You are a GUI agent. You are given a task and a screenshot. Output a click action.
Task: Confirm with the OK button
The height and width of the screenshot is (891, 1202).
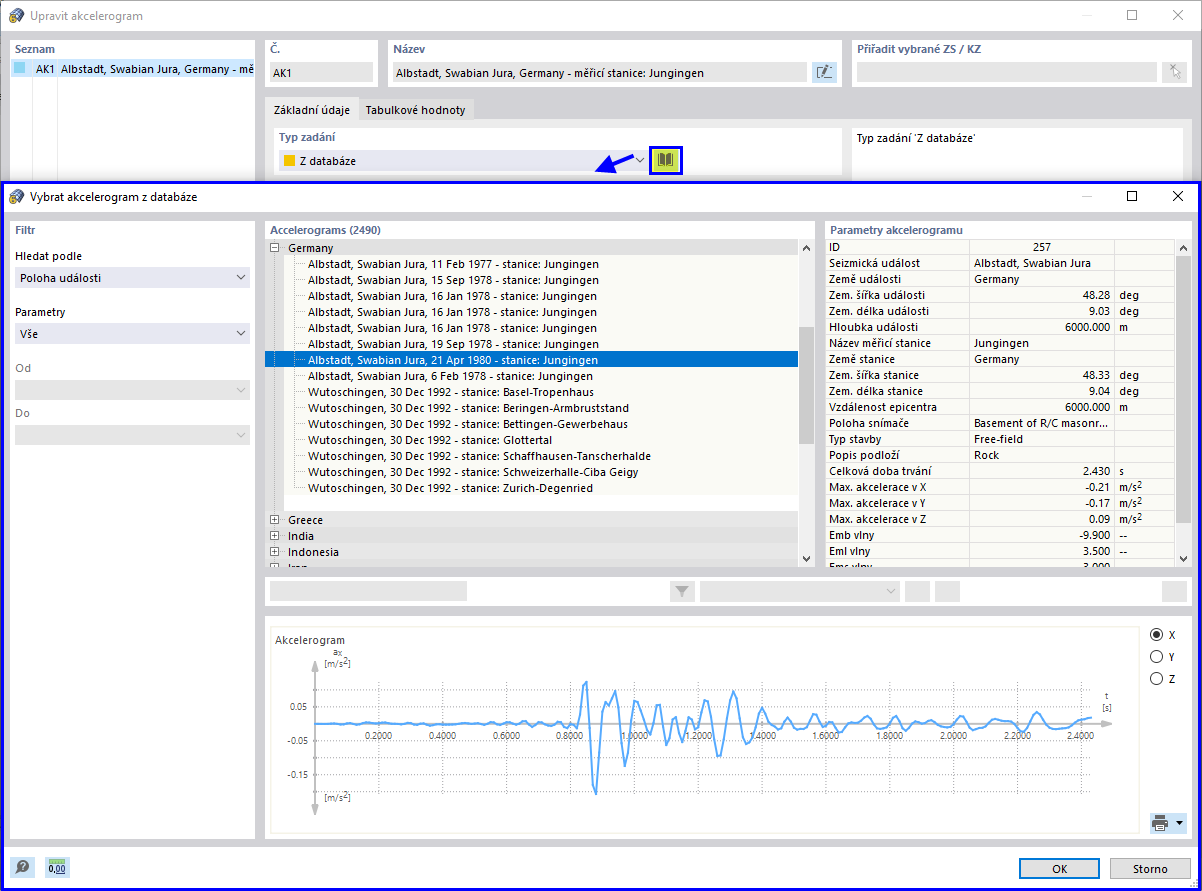point(1060,869)
